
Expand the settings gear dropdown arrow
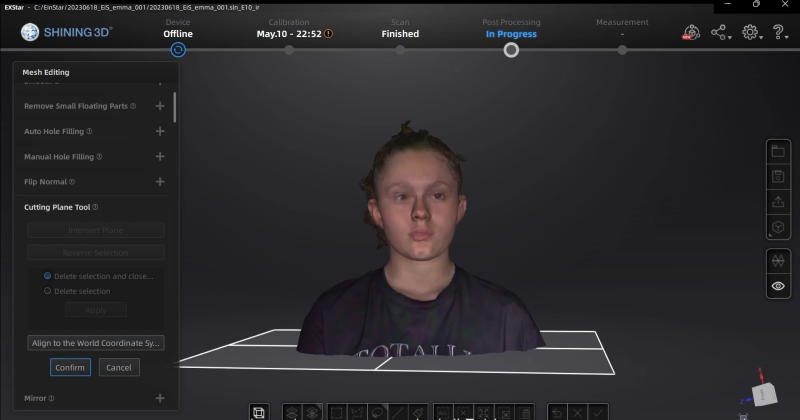[761, 37]
